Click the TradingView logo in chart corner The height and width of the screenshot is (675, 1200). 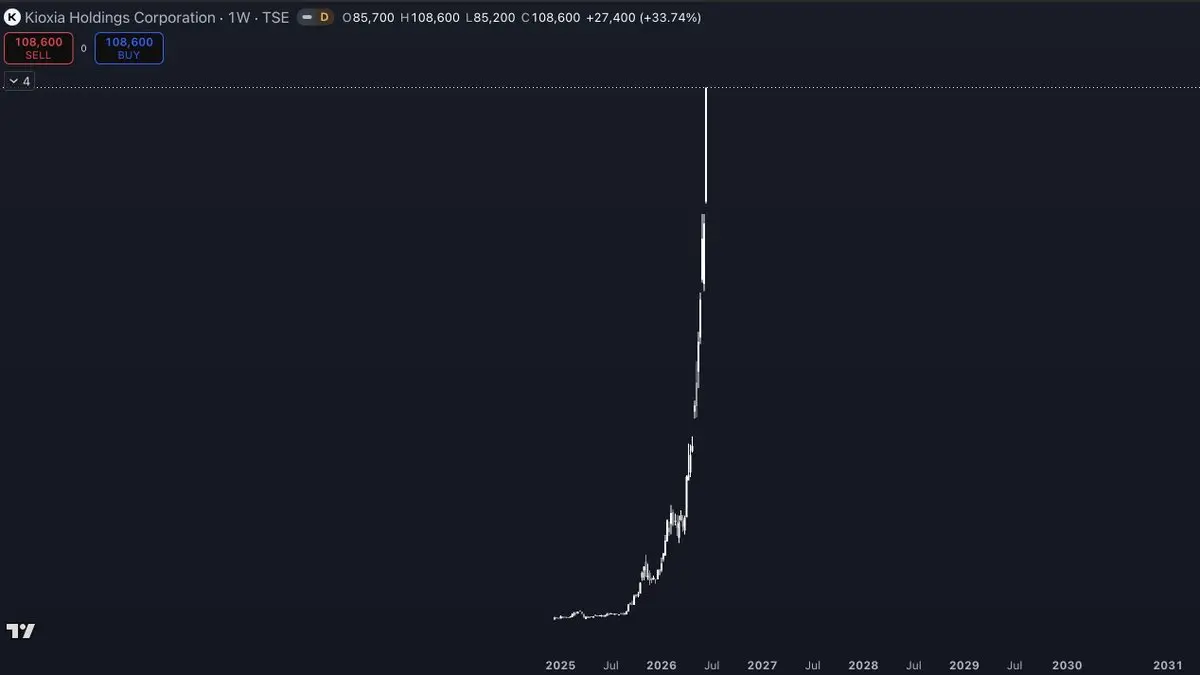(20, 631)
